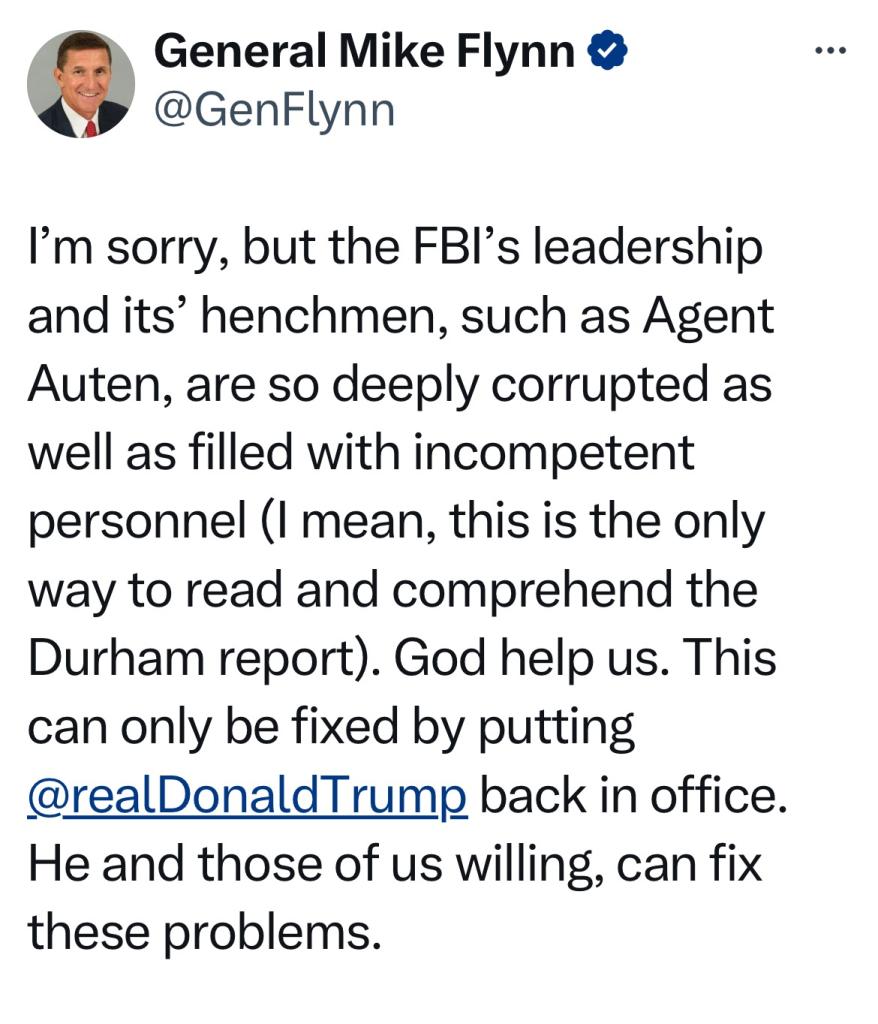Click the line "can only be fixed by putting"
Viewport: 878px width, 1024px height.
pyautogui.click(x=331, y=728)
